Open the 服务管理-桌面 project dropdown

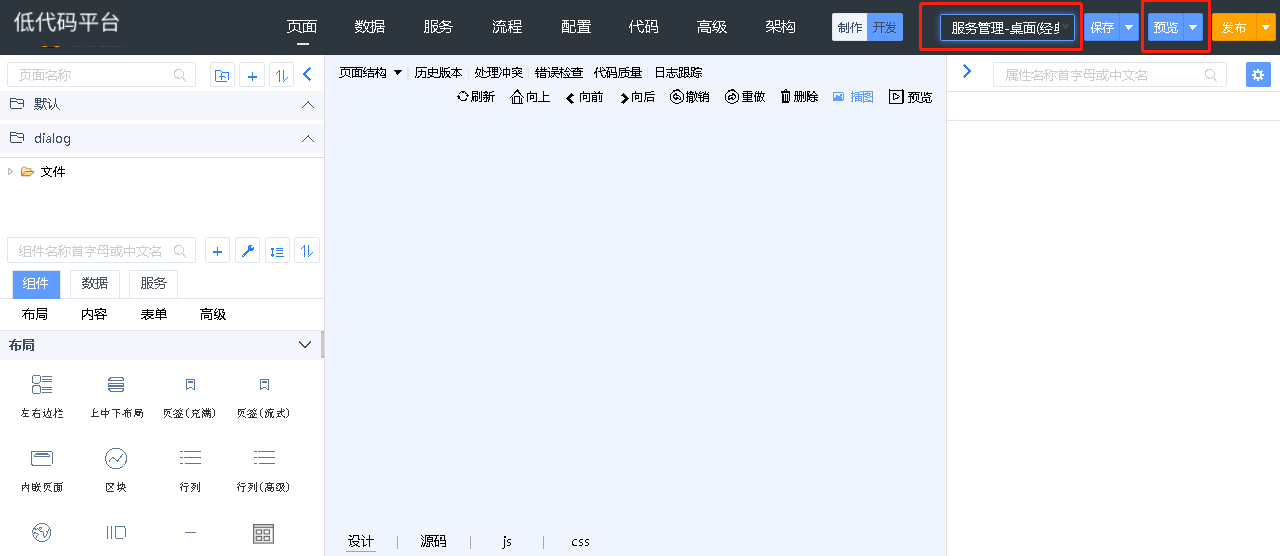(x=1008, y=28)
